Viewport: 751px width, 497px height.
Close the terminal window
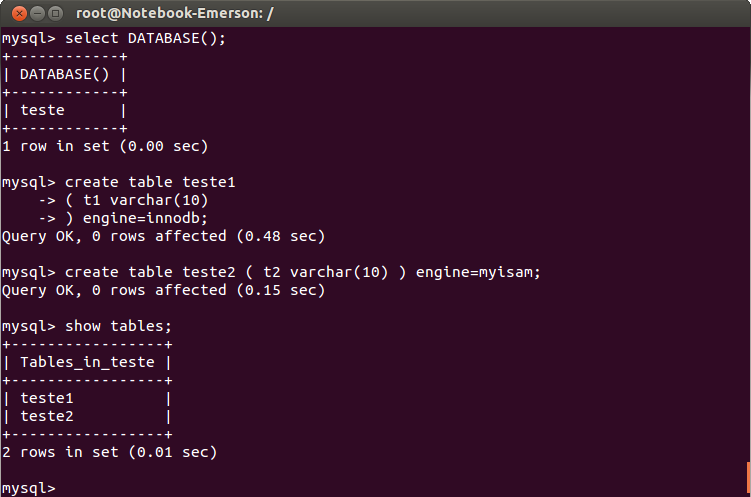coord(19,13)
